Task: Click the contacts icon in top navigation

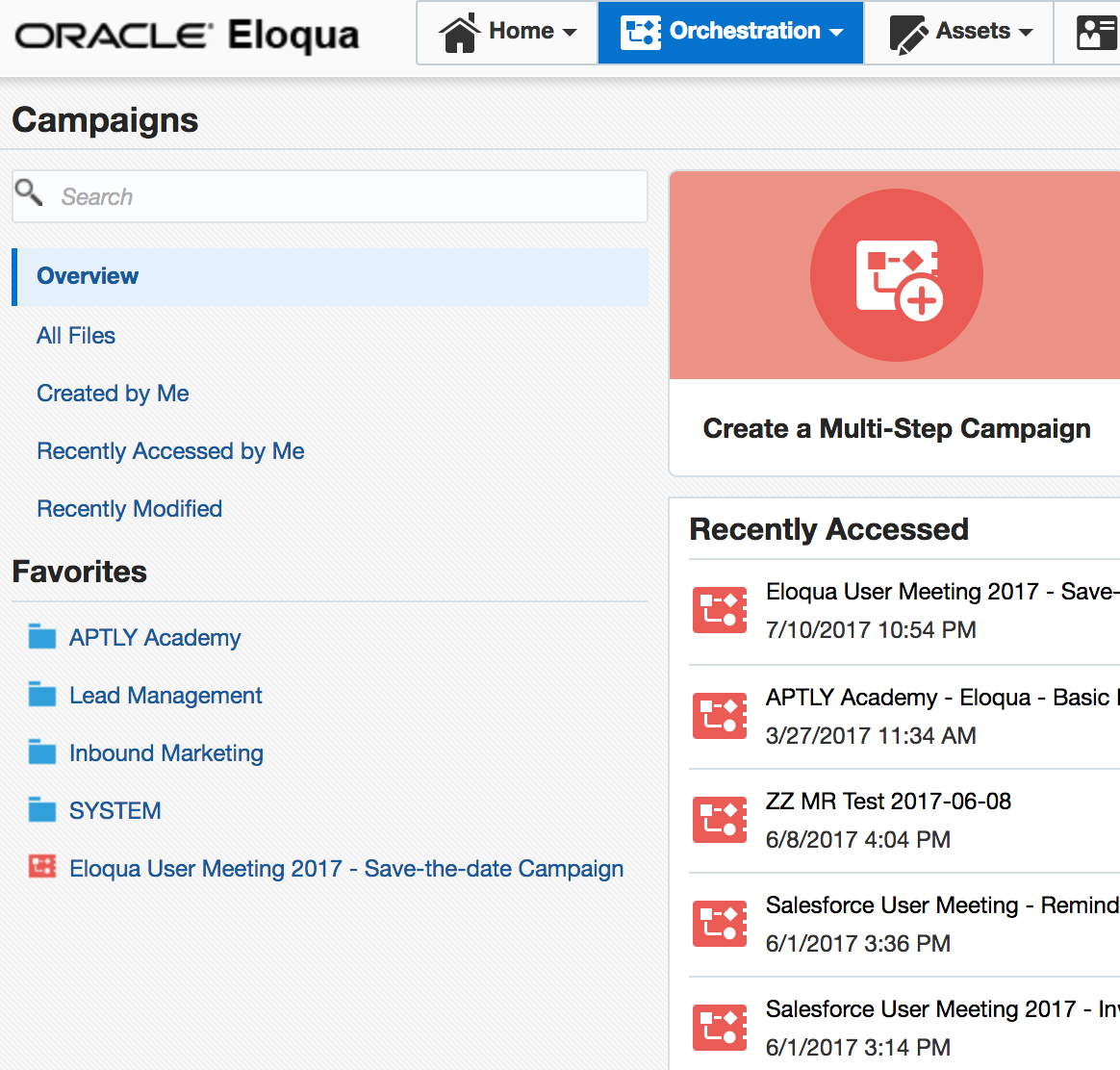Action: (1095, 32)
